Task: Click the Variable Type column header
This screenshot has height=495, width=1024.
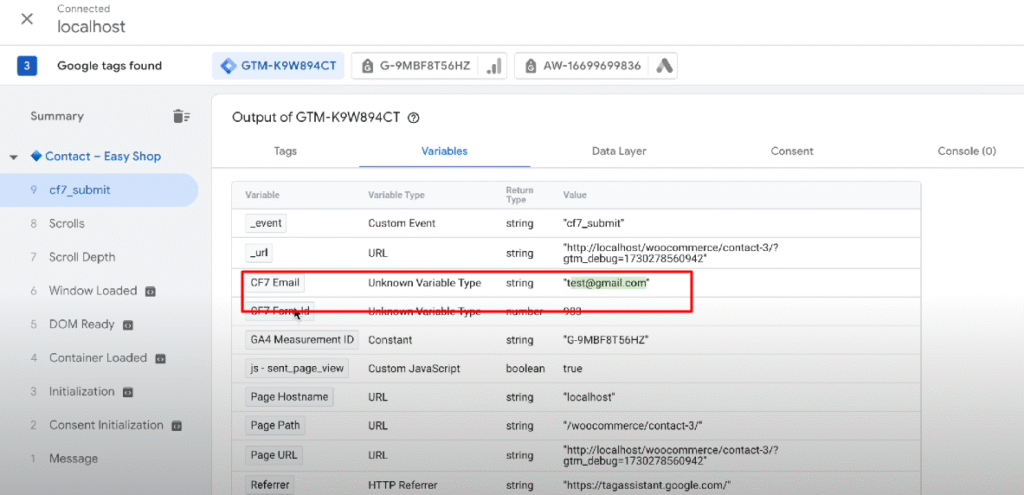Action: 396,195
